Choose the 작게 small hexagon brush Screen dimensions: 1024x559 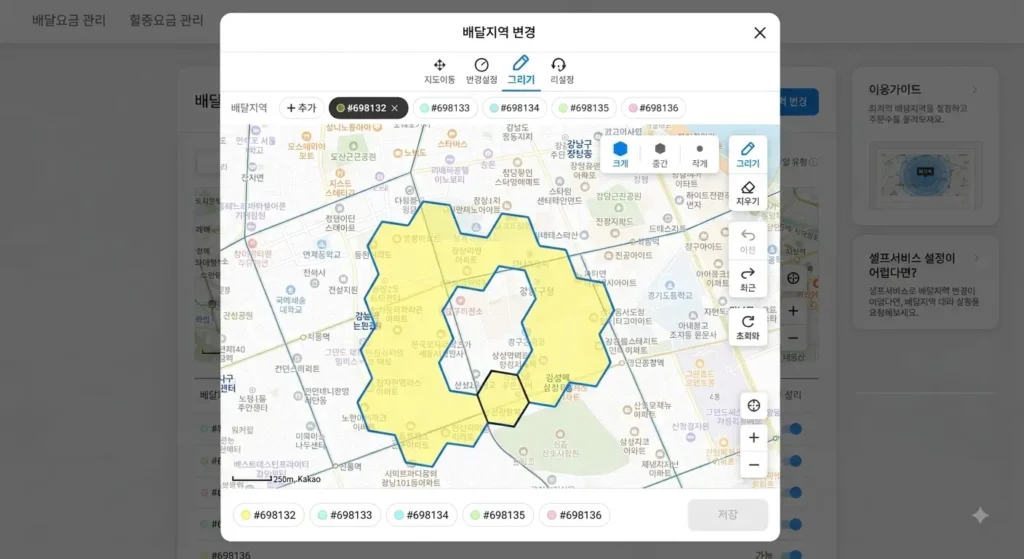(x=699, y=155)
